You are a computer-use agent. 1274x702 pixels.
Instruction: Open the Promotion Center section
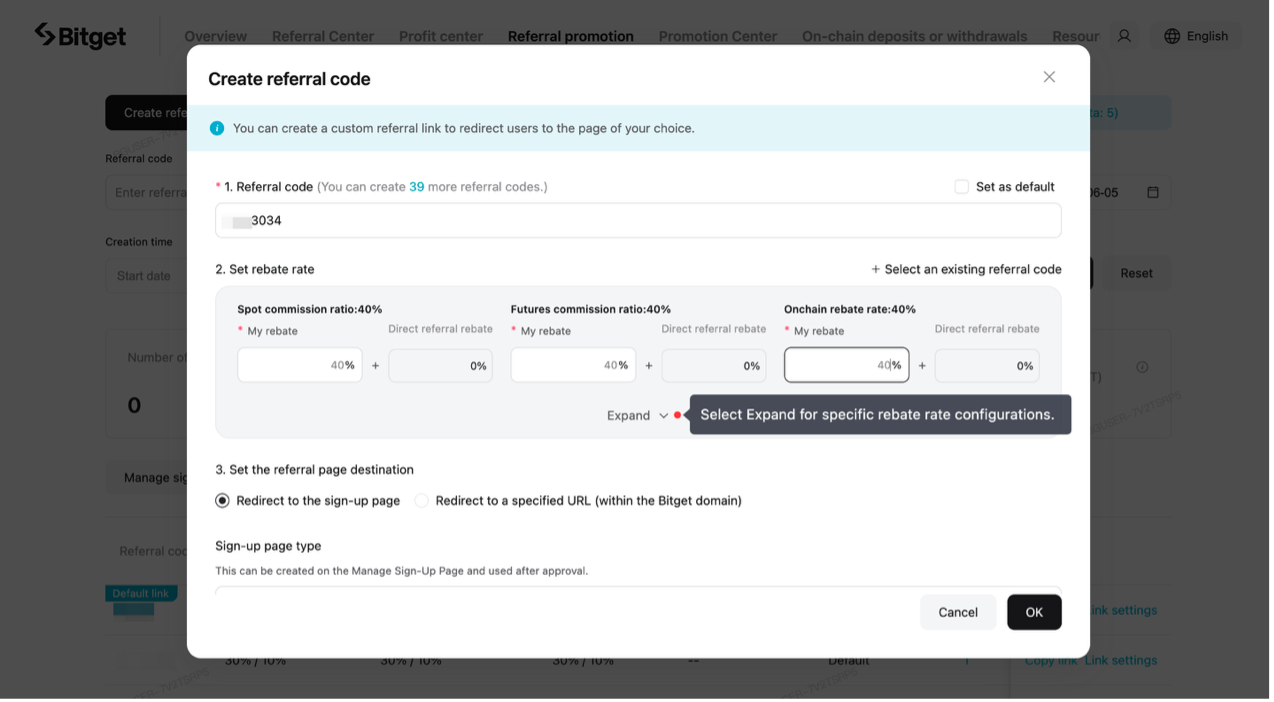[717, 35]
